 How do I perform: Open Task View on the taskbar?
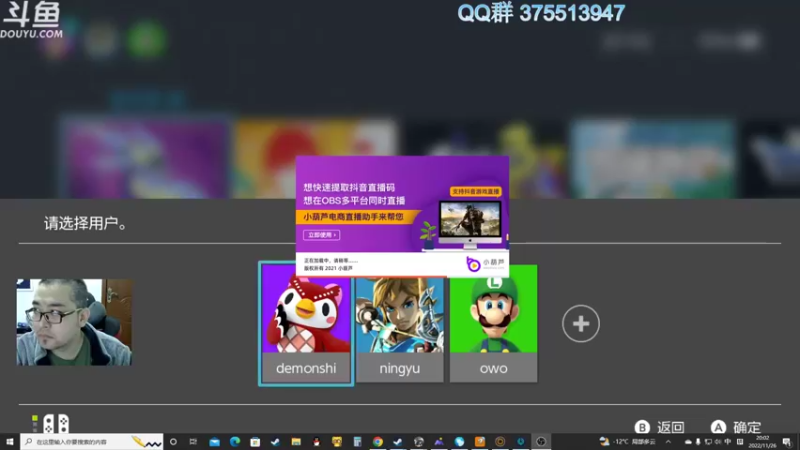[193, 442]
